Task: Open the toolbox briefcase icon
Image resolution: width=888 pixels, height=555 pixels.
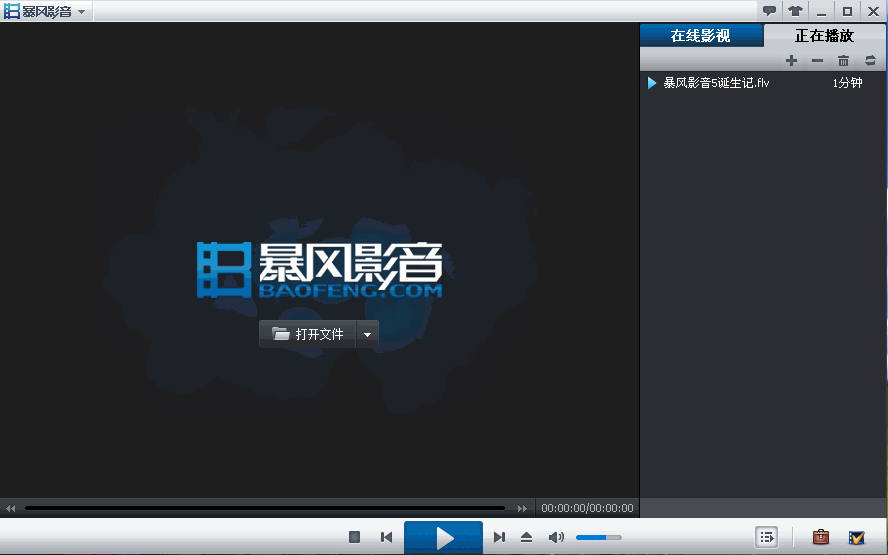Action: point(821,536)
